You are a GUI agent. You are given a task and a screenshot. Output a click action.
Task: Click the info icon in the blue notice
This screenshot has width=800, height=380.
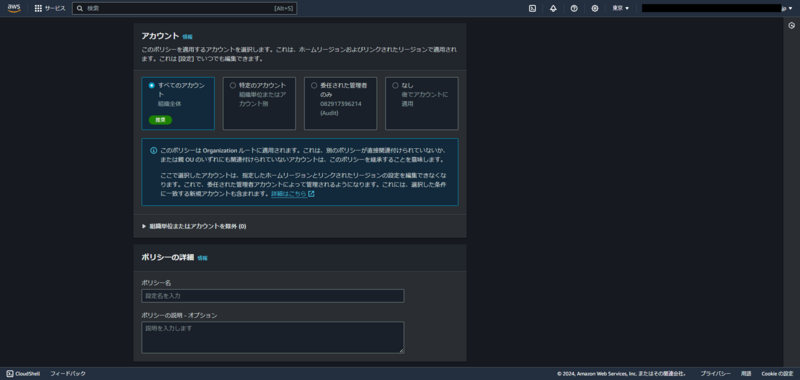pos(154,150)
